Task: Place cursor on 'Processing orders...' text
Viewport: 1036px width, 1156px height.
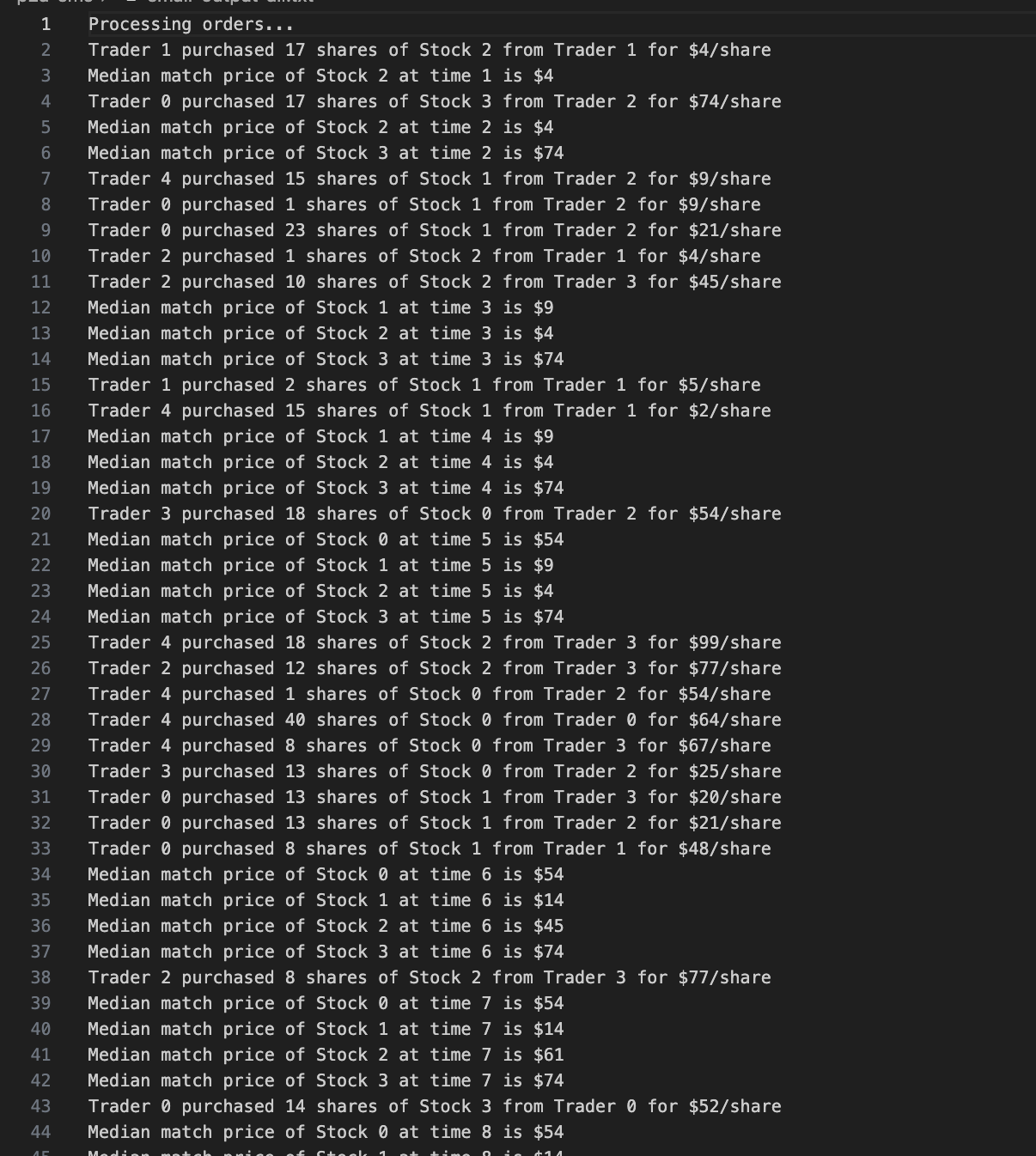Action: [x=191, y=24]
